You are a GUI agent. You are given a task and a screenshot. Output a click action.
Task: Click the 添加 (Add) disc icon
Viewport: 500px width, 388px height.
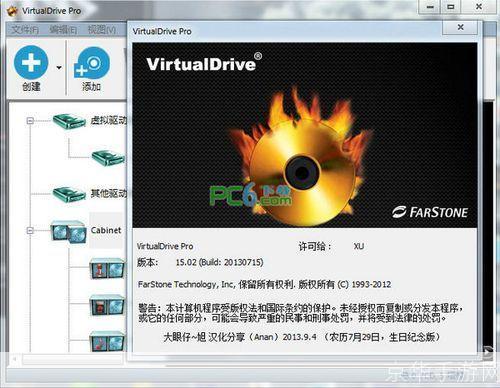click(x=92, y=63)
